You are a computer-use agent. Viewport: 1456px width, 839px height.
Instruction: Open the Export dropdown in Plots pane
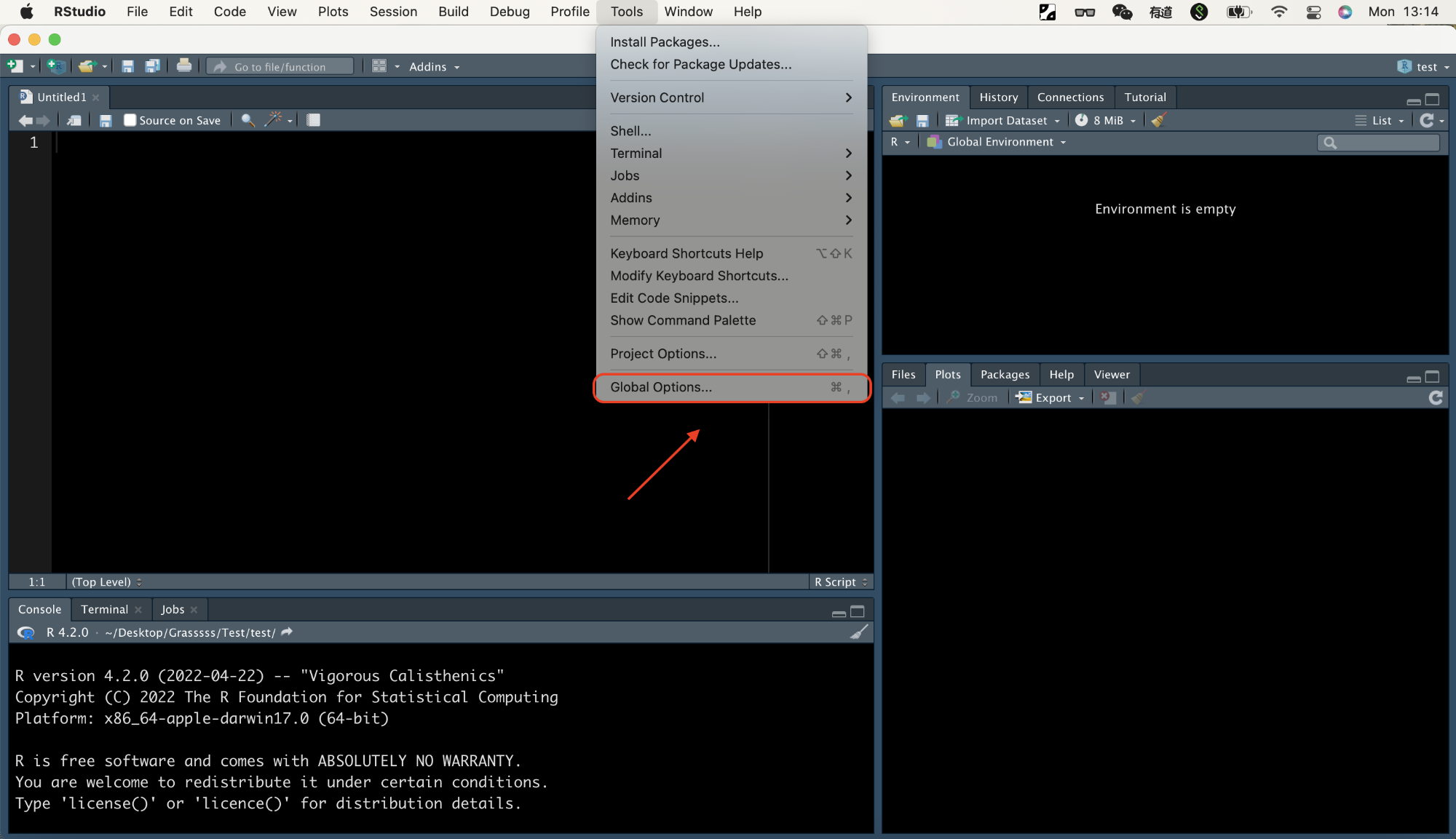point(1051,397)
